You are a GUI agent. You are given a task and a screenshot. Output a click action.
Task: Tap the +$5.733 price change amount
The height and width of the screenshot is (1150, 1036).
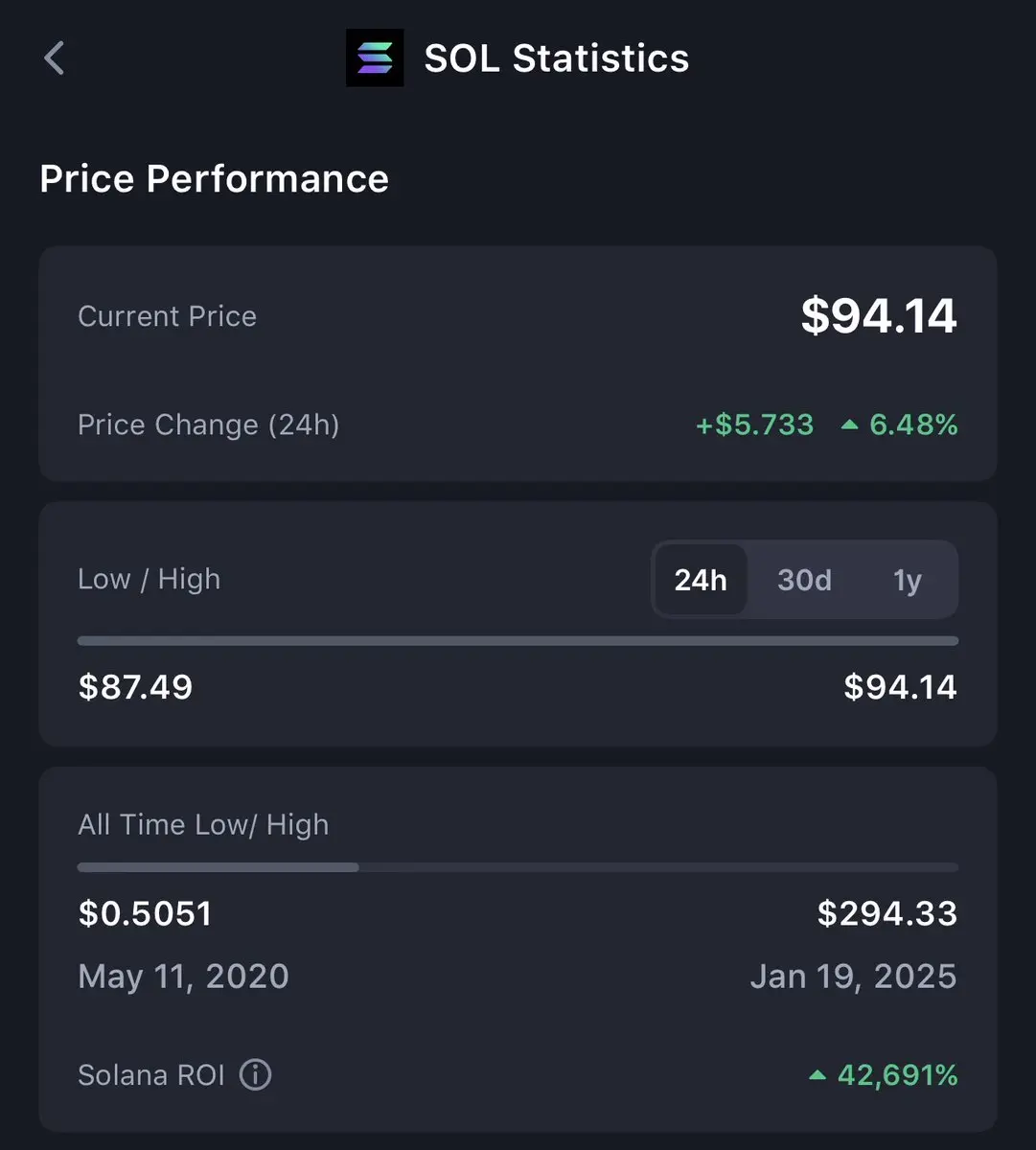point(755,425)
